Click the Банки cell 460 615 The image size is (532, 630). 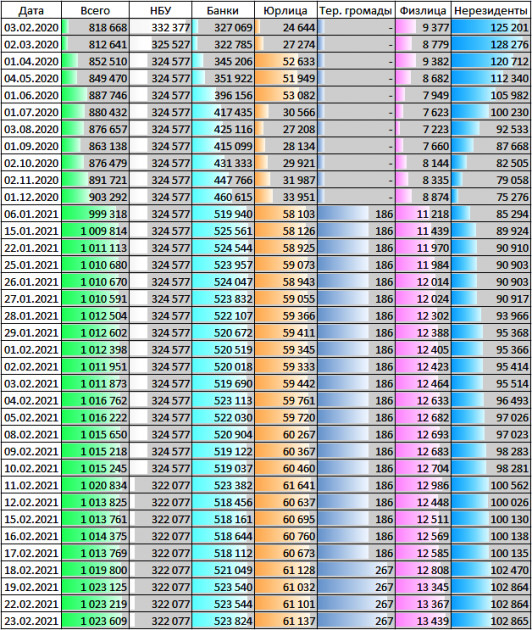223,197
